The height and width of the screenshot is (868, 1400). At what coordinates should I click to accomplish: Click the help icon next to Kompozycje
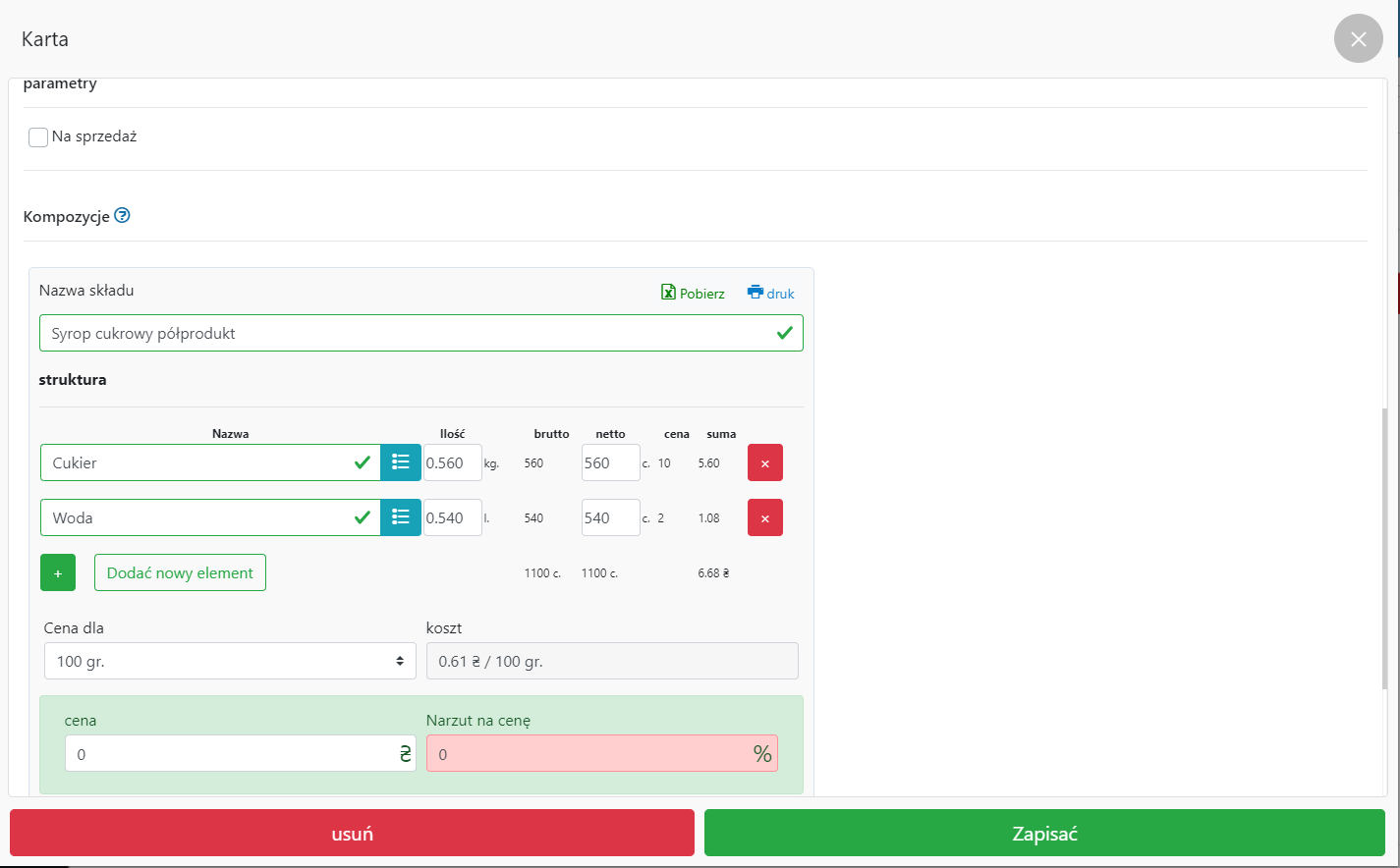(122, 216)
